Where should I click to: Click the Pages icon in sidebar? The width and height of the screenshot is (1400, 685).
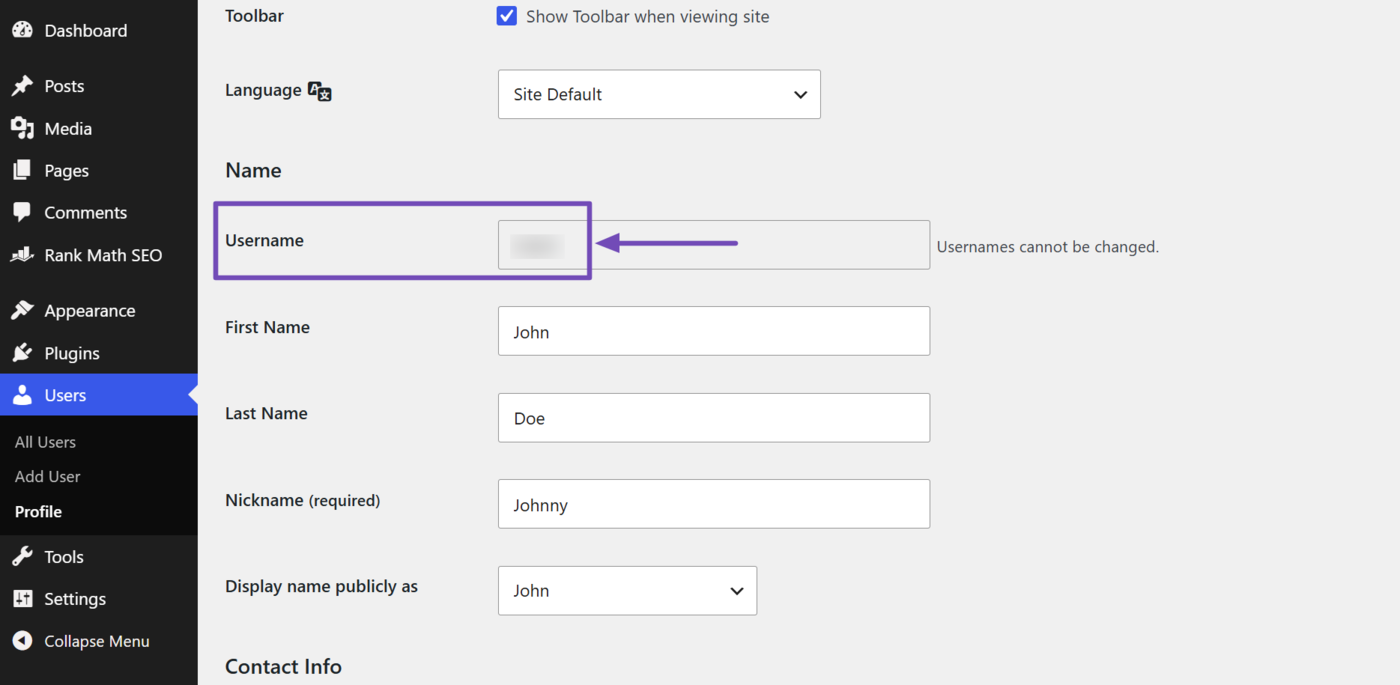22,170
